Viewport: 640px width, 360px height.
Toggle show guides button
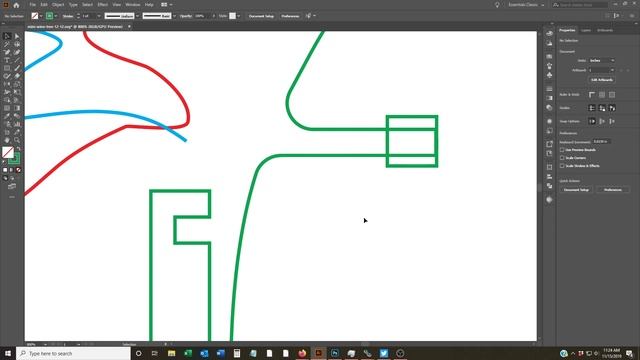(592, 108)
